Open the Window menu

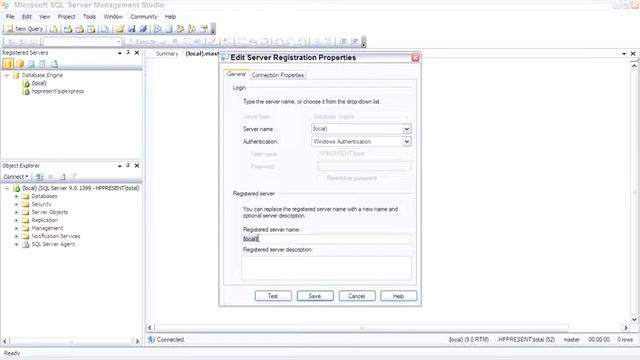pos(113,17)
